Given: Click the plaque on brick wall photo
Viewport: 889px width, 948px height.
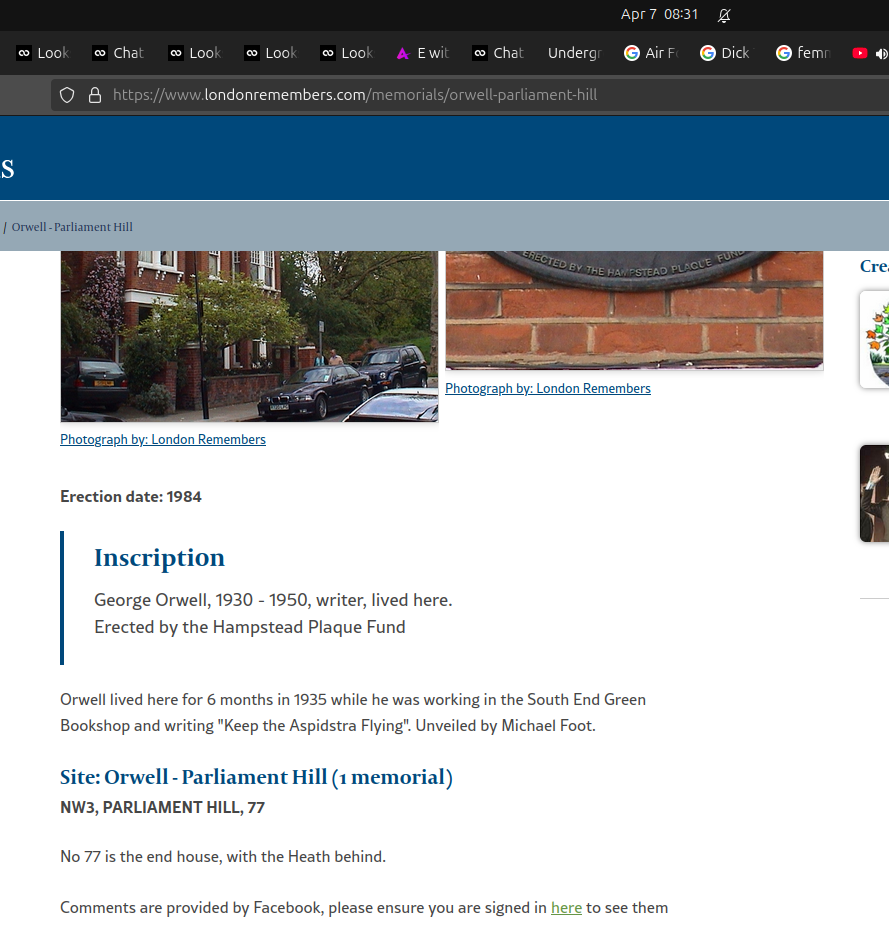Looking at the screenshot, I should 634,310.
